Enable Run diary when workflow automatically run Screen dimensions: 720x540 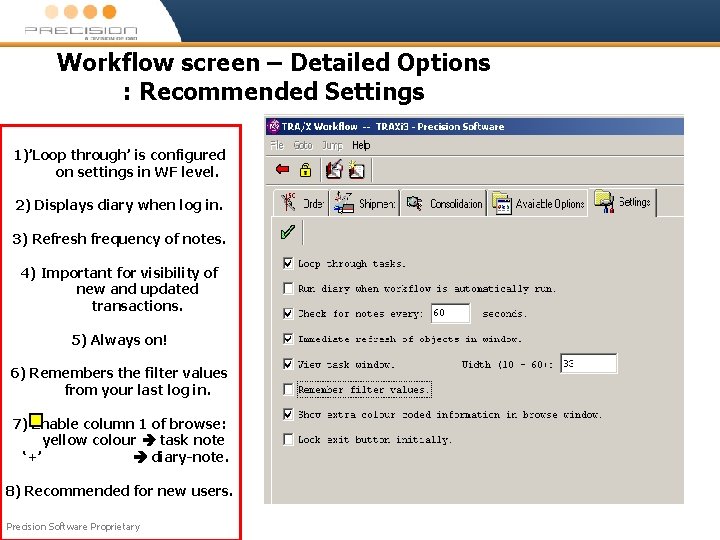pyautogui.click(x=288, y=288)
